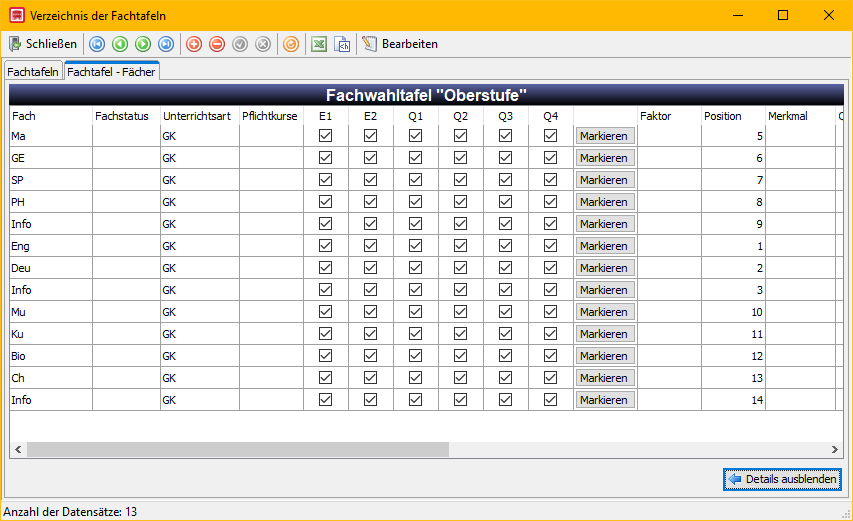This screenshot has height=521, width=853.
Task: Click Pflichtkurse cell in SP row
Action: 271,180
